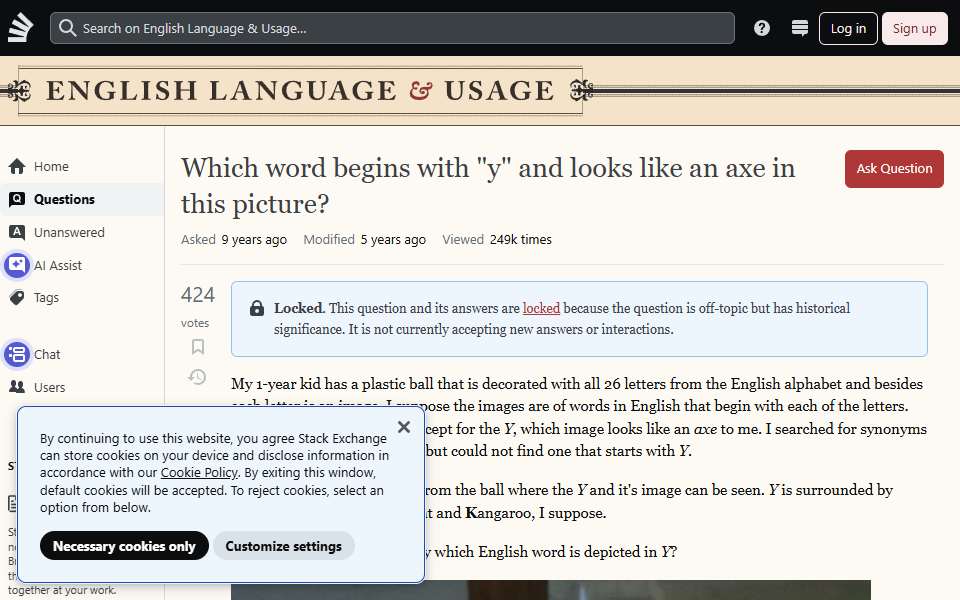Click the Tags label icon
The width and height of the screenshot is (960, 600).
point(17,298)
